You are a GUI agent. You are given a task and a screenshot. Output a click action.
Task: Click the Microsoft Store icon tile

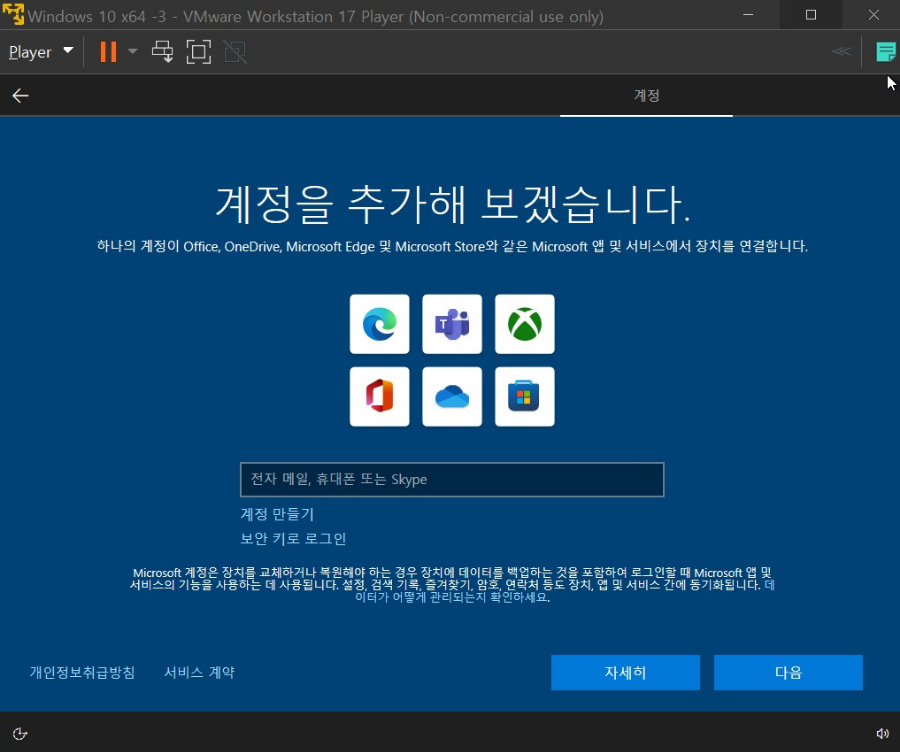click(525, 397)
